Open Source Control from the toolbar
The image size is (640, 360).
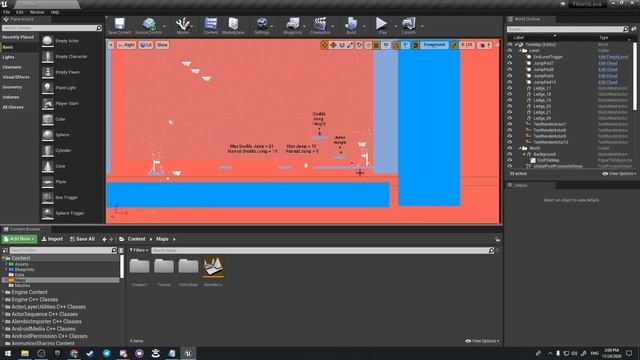point(149,25)
